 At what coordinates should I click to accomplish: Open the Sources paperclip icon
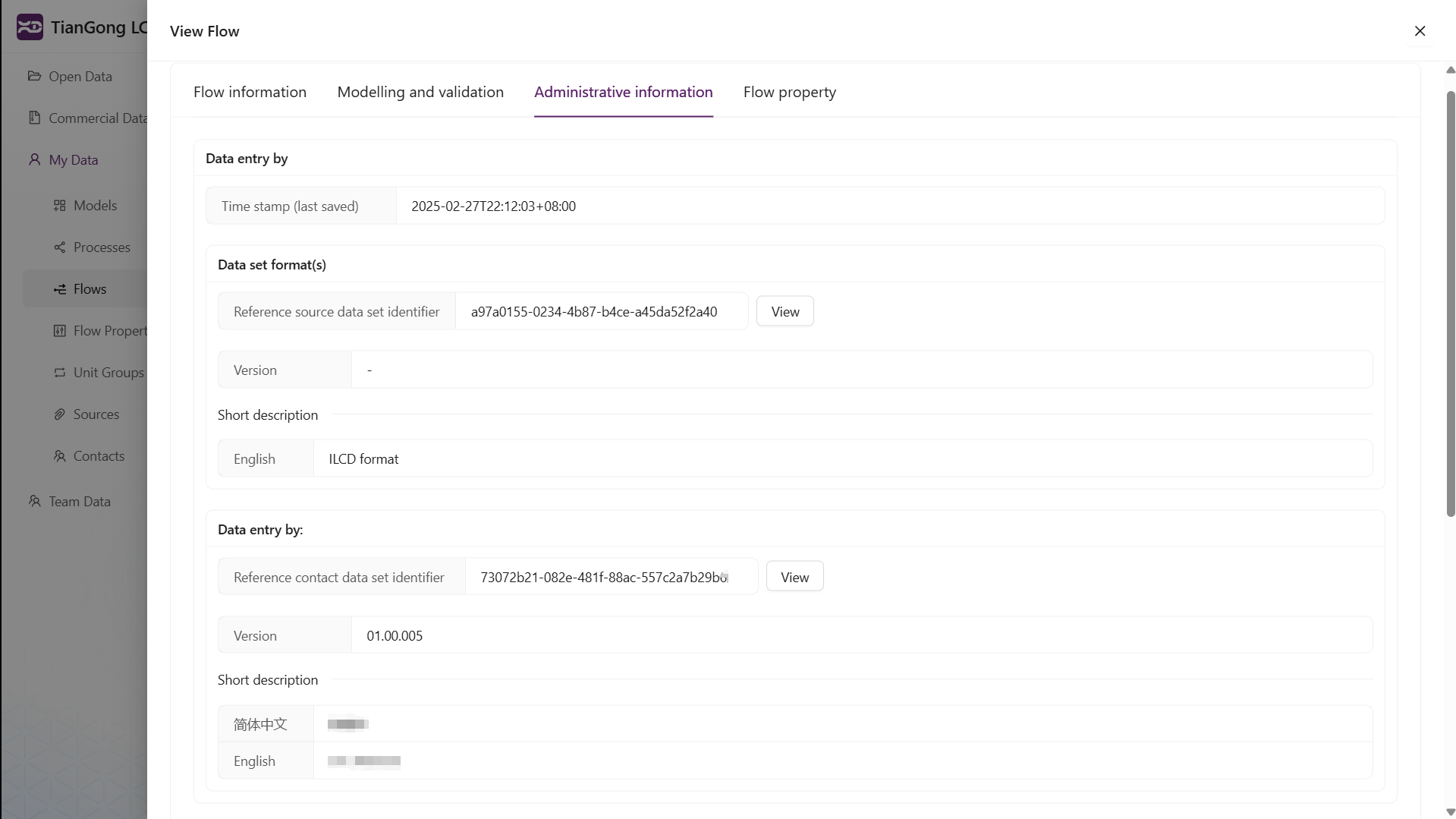point(59,414)
